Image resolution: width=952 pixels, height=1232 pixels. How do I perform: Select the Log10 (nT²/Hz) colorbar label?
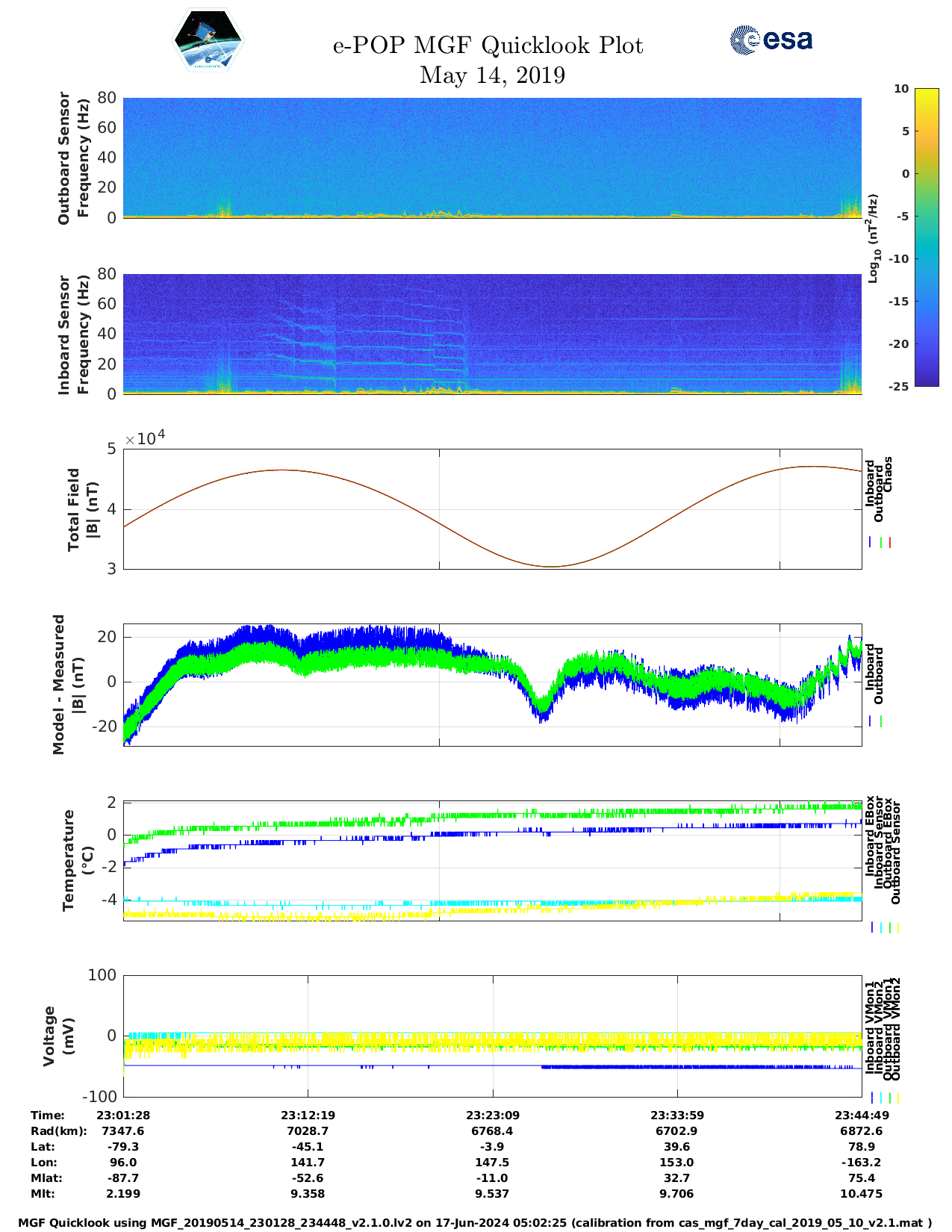click(872, 237)
